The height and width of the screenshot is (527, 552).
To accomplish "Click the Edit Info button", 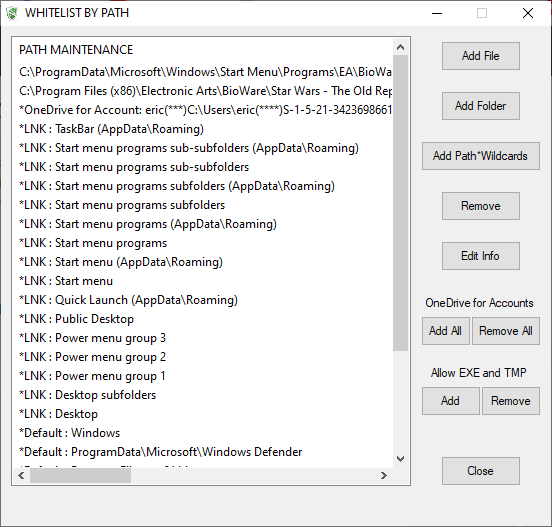I will click(x=481, y=256).
